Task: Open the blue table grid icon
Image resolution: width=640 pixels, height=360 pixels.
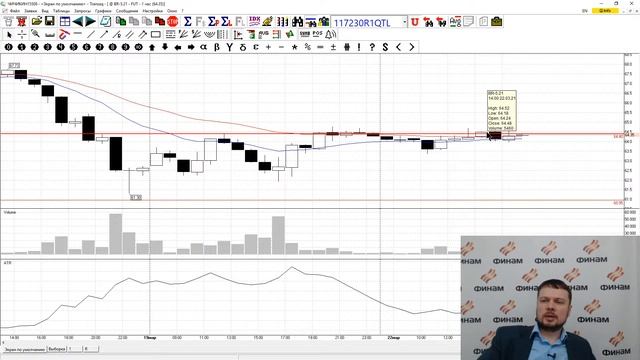Action: tap(65, 21)
